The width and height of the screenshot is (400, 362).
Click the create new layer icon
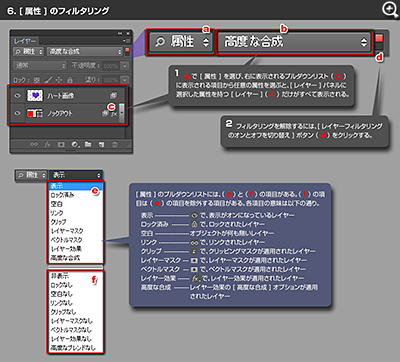click(x=101, y=144)
